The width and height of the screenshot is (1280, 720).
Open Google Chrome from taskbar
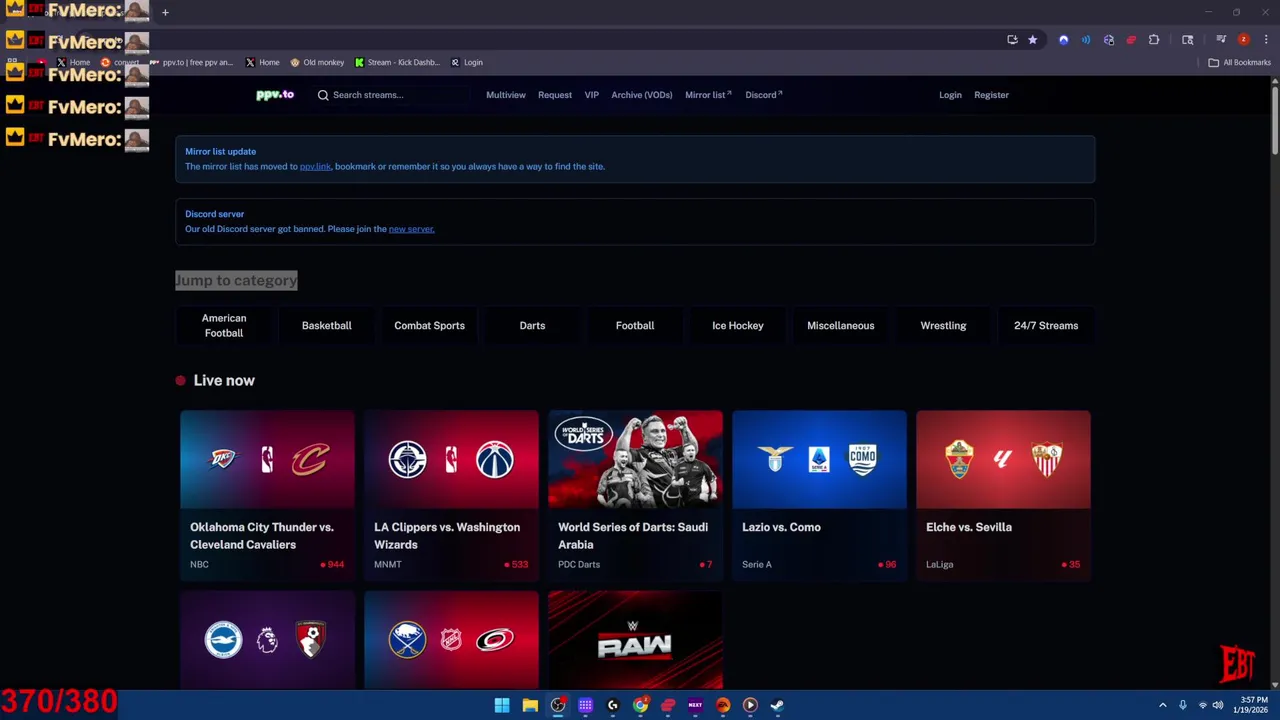(x=640, y=705)
